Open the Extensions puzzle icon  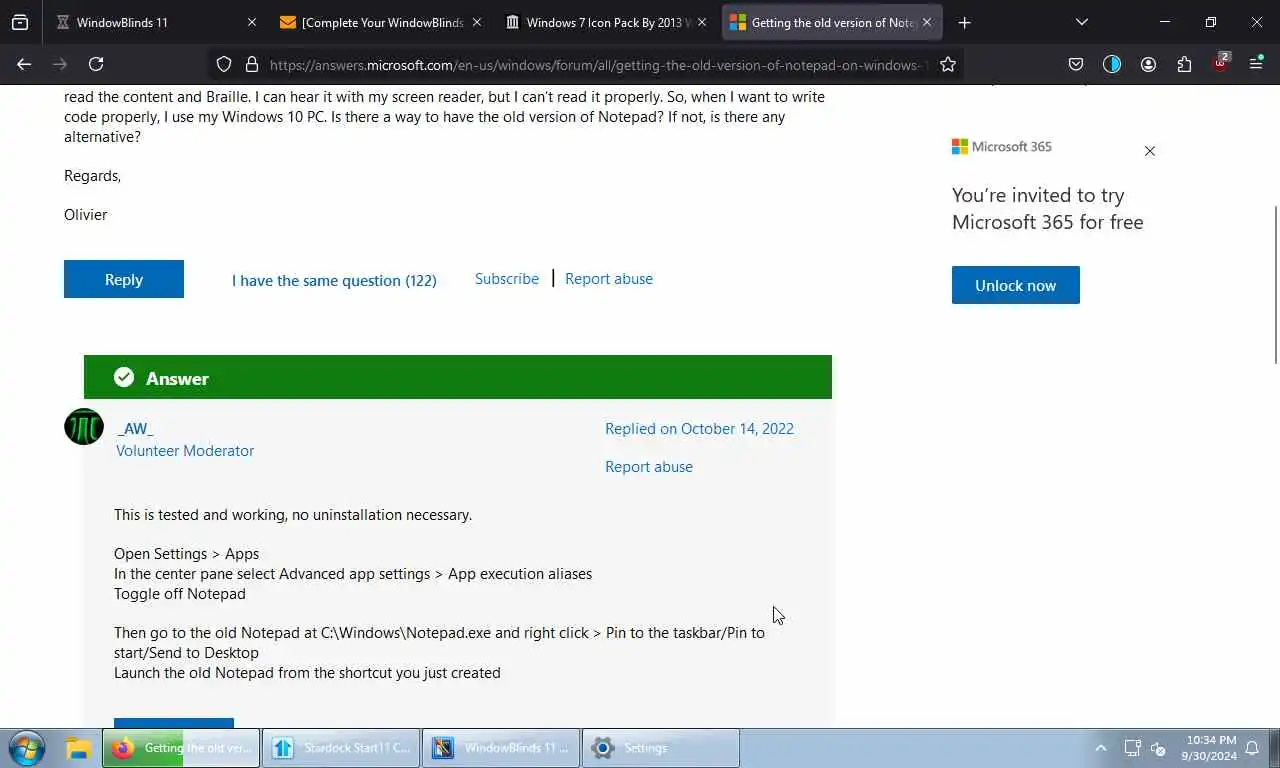click(1184, 64)
